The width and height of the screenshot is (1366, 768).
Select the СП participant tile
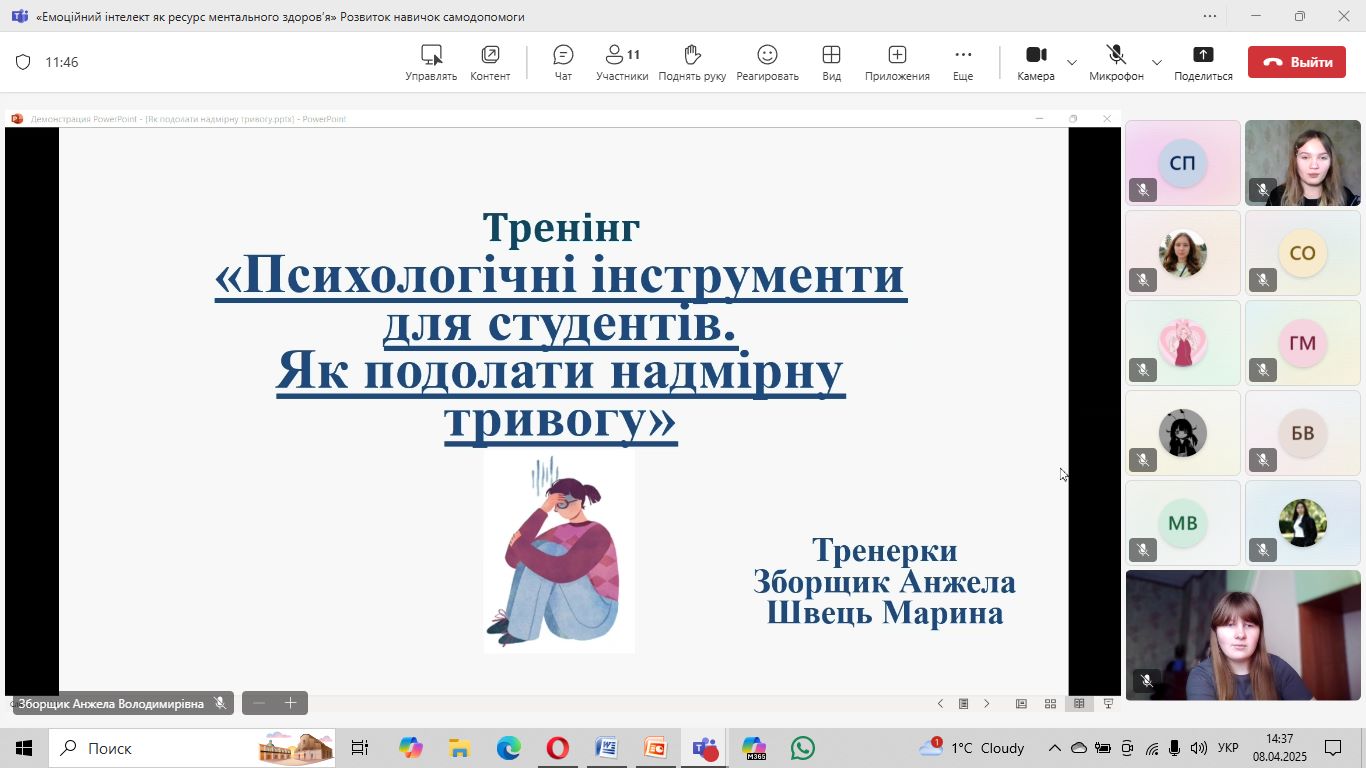tap(1183, 163)
